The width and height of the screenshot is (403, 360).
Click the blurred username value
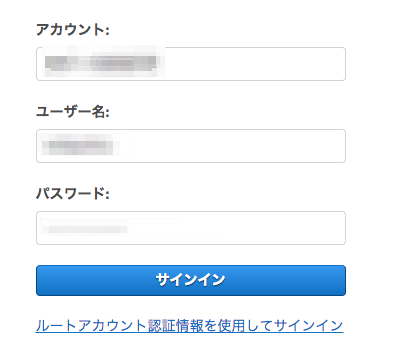coord(78,145)
